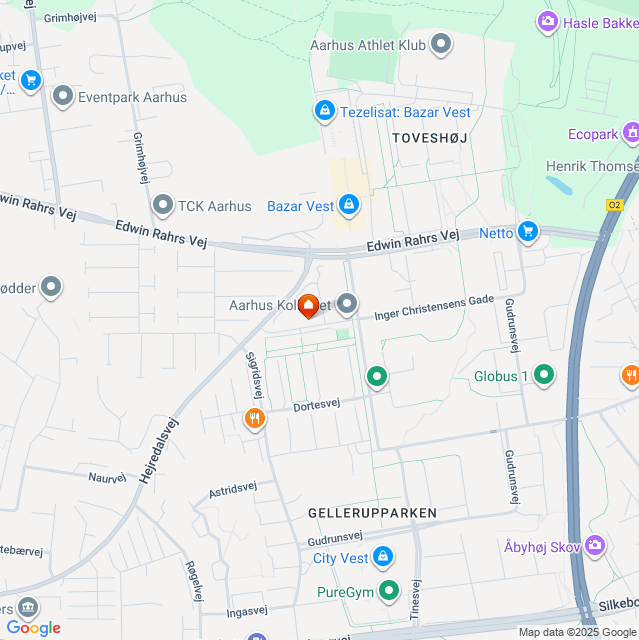639x640 pixels.
Task: Select the O2 road shield
Action: 615,205
